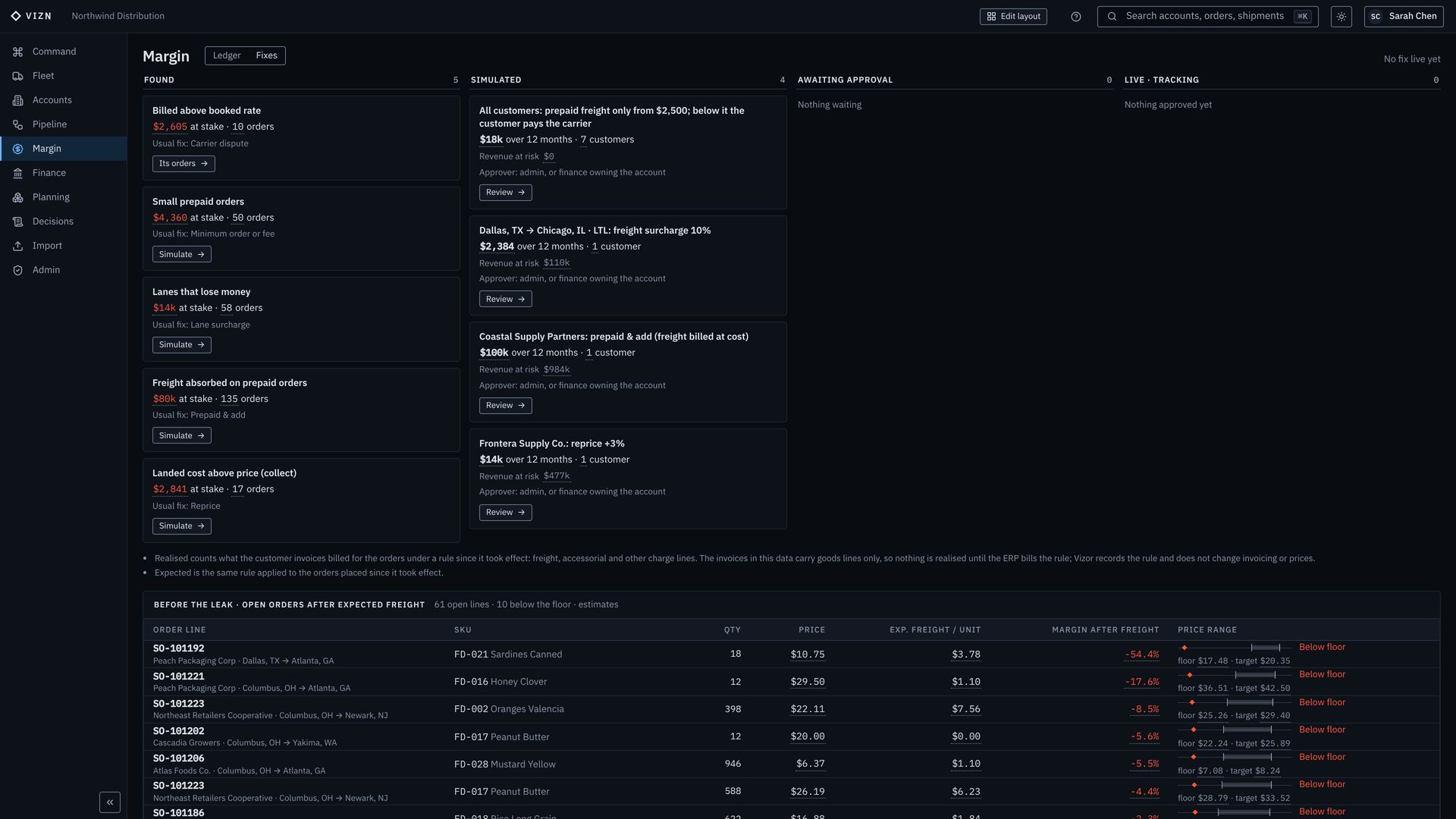Click revenue at risk $110k value
The image size is (1456, 819).
coord(557,263)
